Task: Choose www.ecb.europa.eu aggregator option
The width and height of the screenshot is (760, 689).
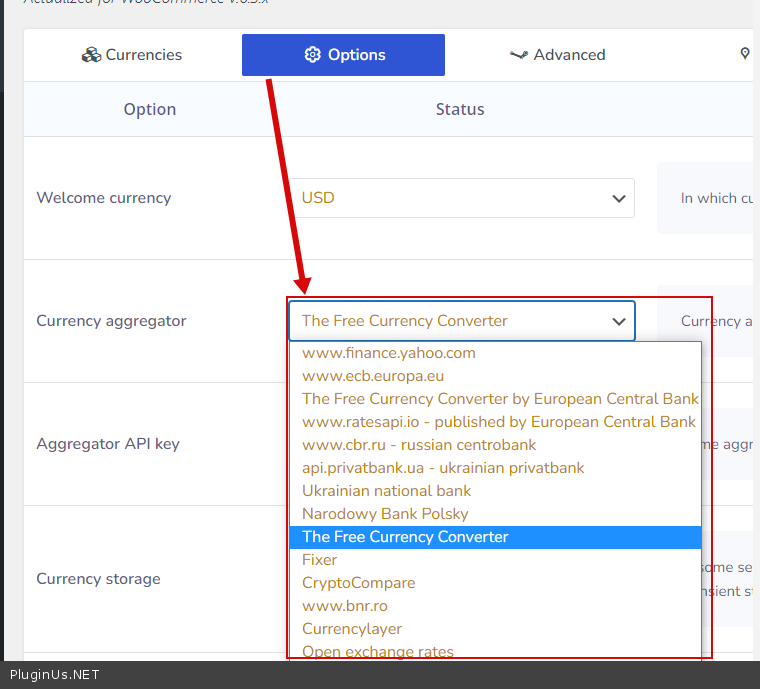Action: (x=373, y=376)
